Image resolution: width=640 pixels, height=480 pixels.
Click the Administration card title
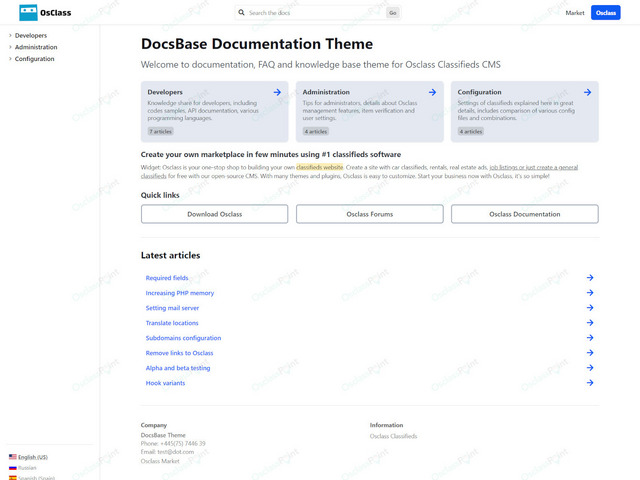(326, 92)
